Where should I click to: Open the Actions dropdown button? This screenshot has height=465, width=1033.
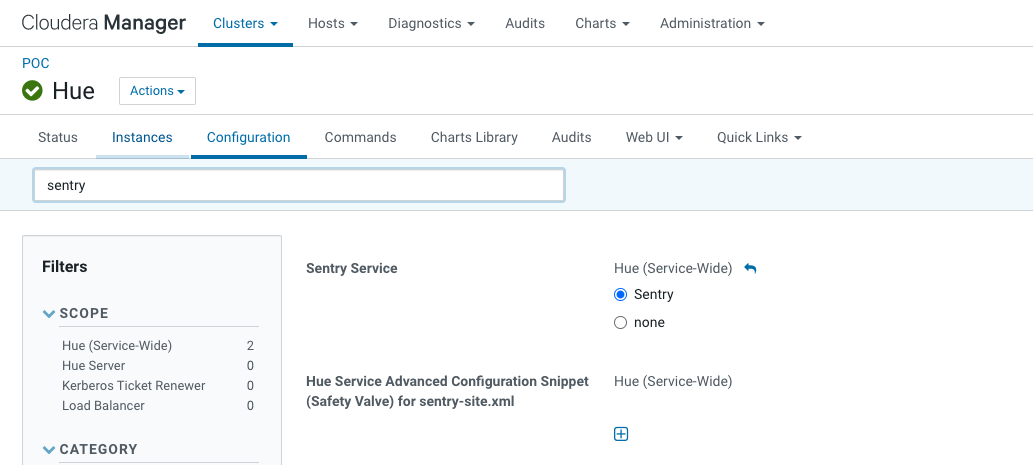pos(157,91)
